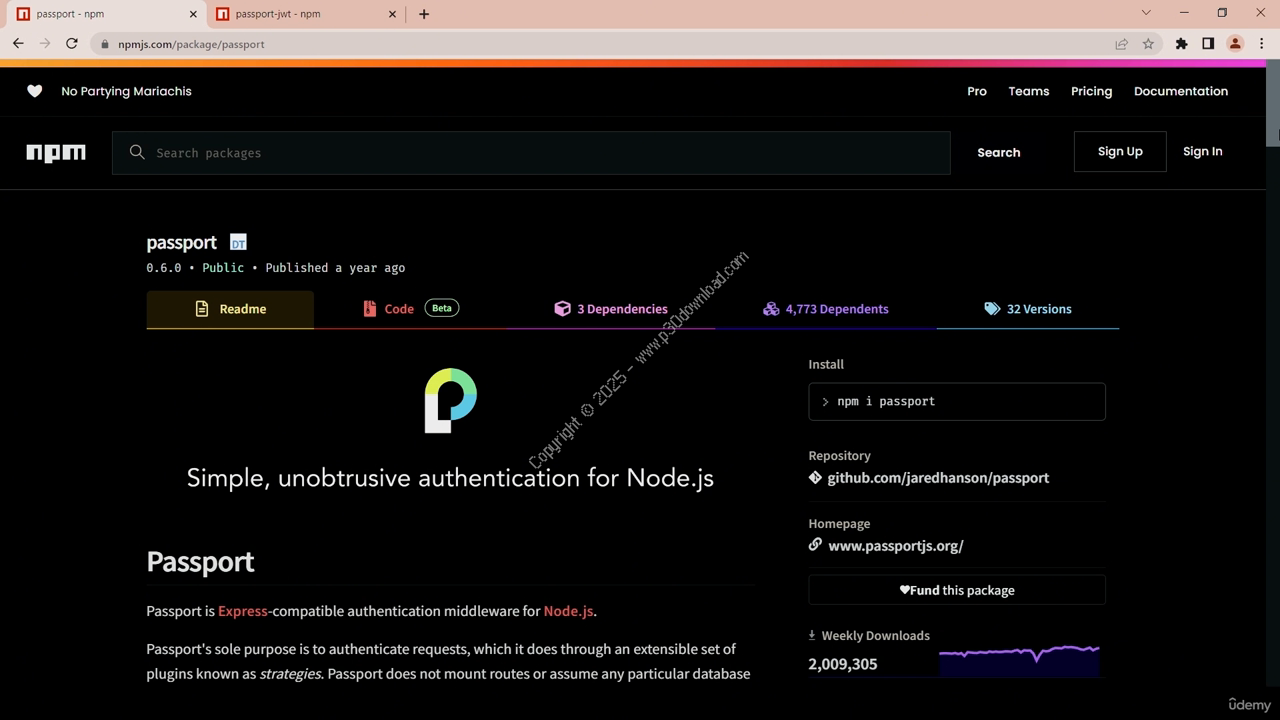The height and width of the screenshot is (720, 1280).
Task: Click the Fund this package button
Action: point(957,590)
